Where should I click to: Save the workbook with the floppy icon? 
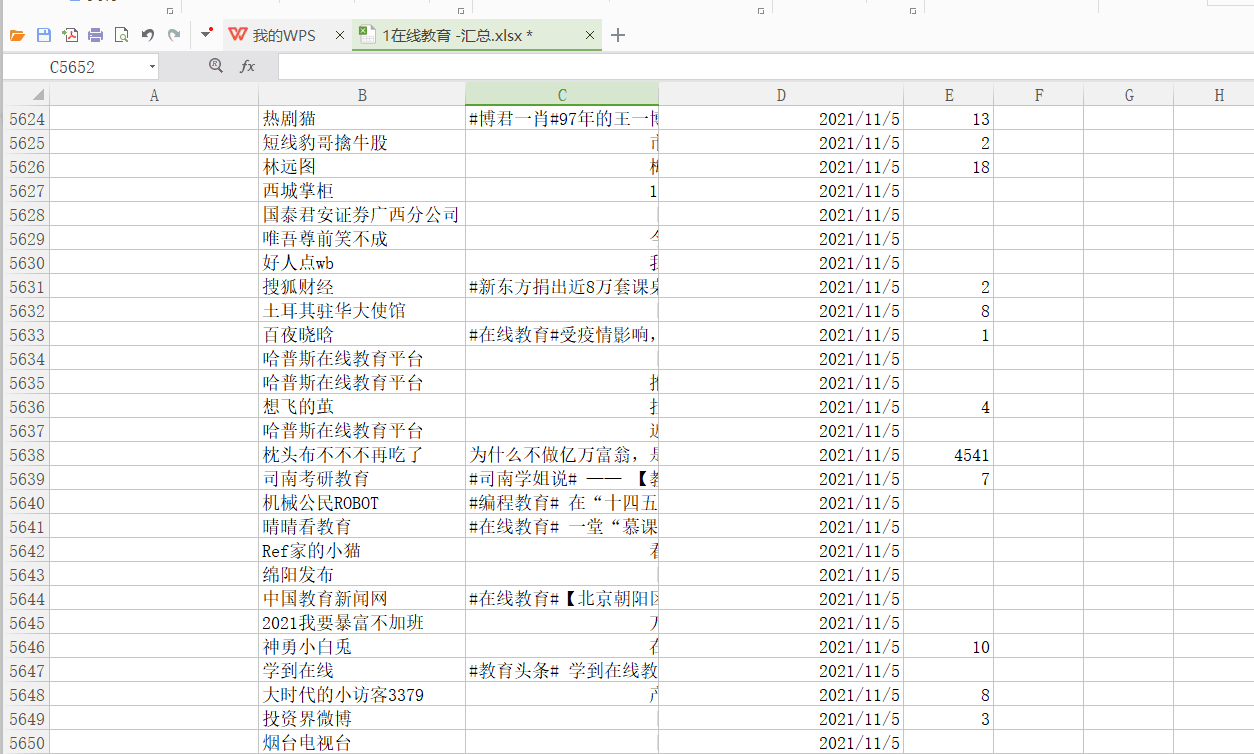[x=44, y=35]
